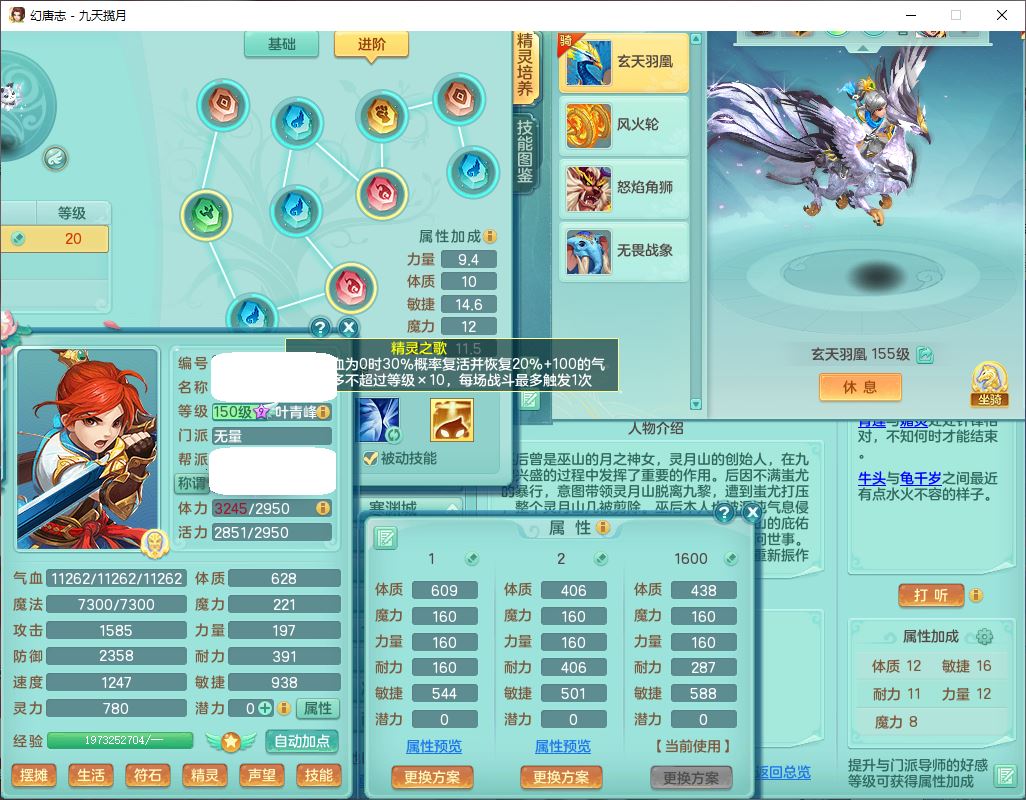Click the mount list scroll down arrow
This screenshot has height=800, width=1026.
[x=696, y=404]
